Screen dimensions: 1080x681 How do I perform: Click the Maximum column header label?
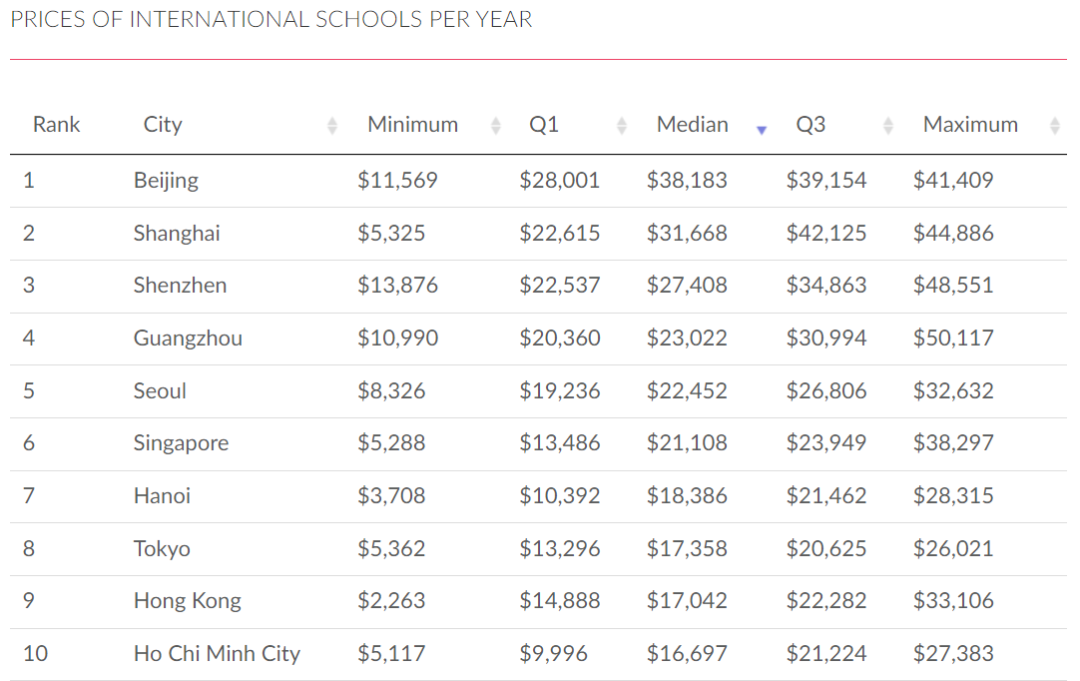pyautogui.click(x=970, y=125)
